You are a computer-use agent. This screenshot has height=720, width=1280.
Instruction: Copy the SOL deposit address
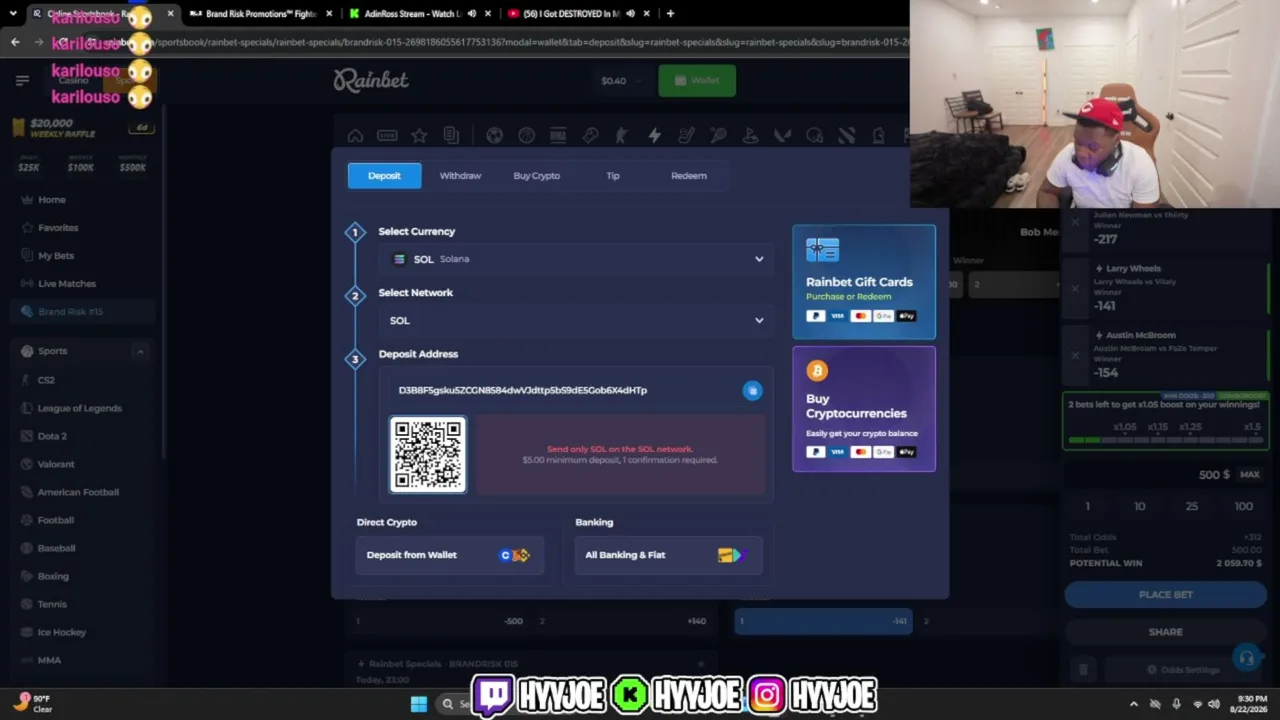(752, 391)
